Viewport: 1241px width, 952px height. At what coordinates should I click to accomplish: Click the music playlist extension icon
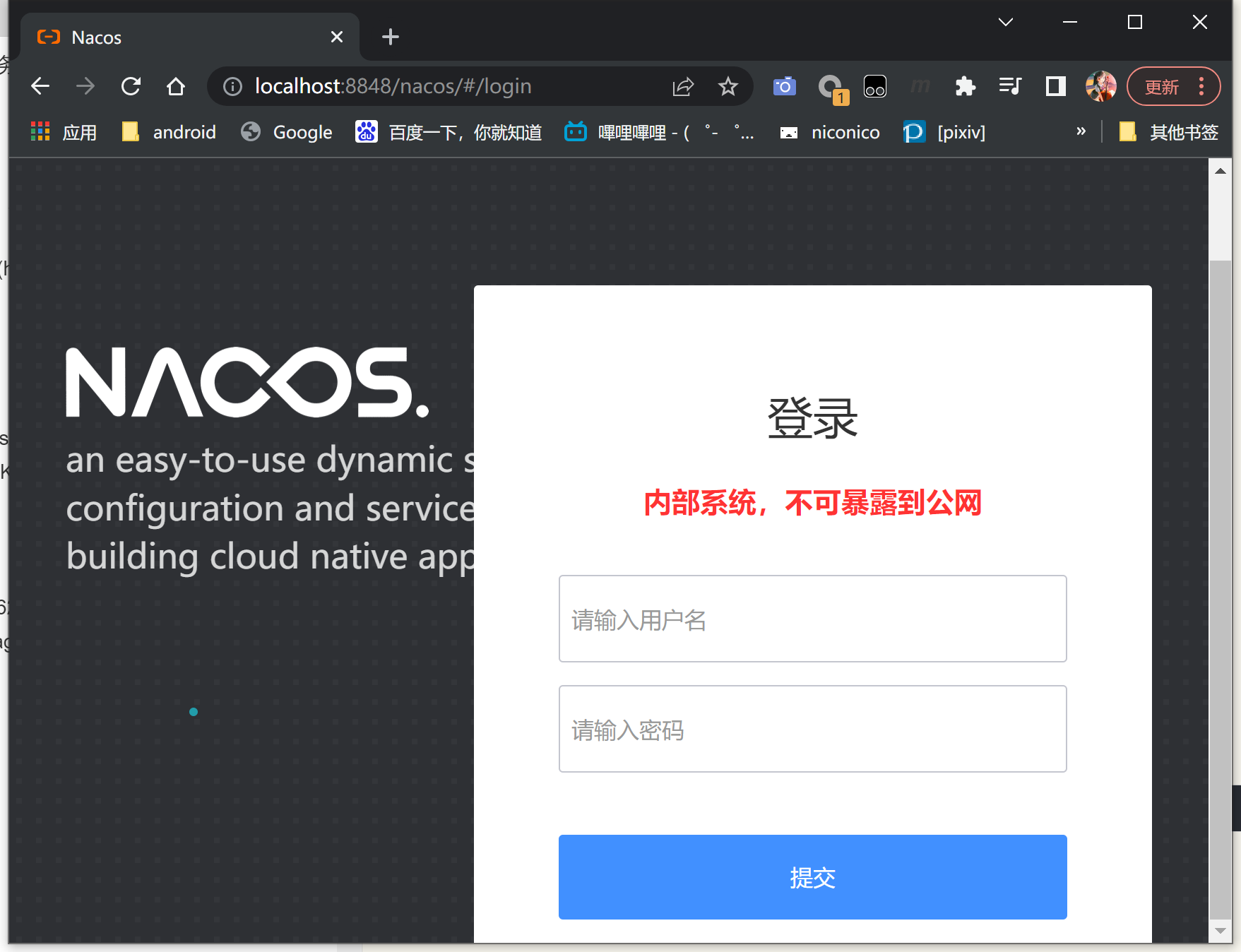[x=1010, y=86]
